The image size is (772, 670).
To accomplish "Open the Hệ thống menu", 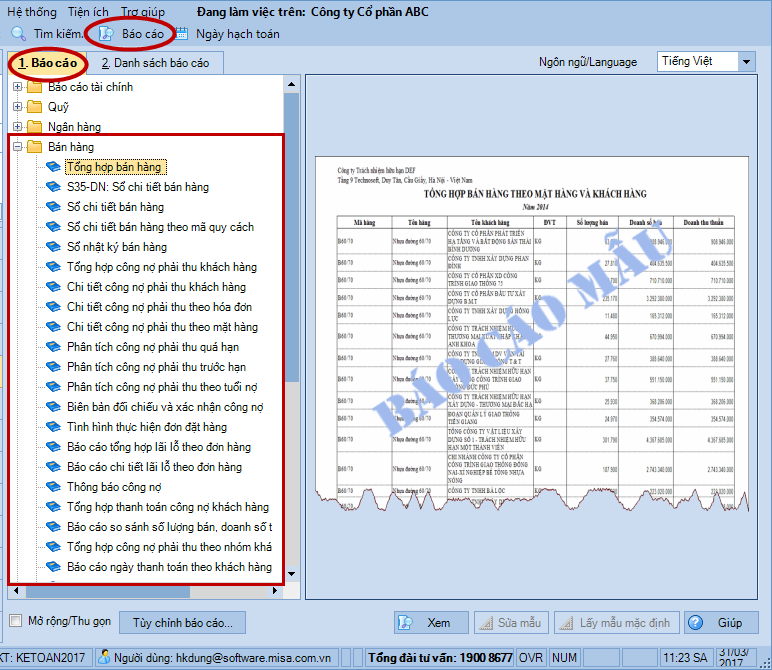I will pyautogui.click(x=32, y=10).
